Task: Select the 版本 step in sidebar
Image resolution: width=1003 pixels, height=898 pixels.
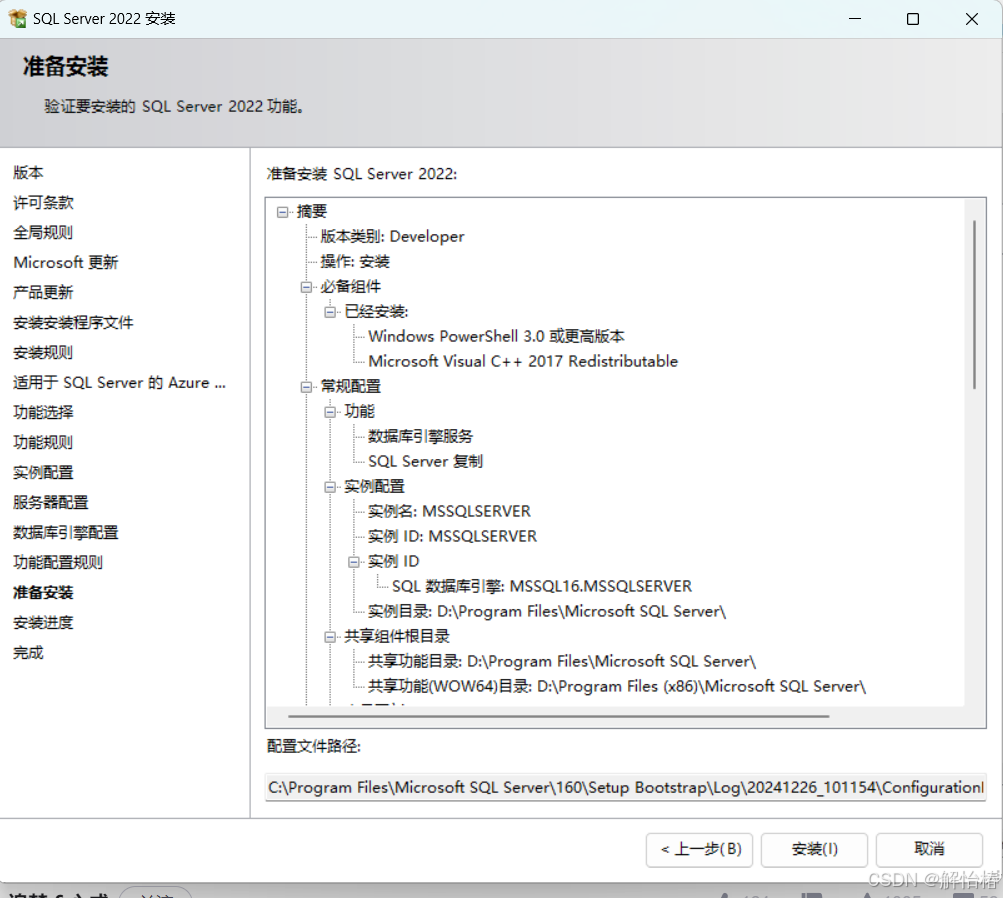Action: pyautogui.click(x=28, y=173)
